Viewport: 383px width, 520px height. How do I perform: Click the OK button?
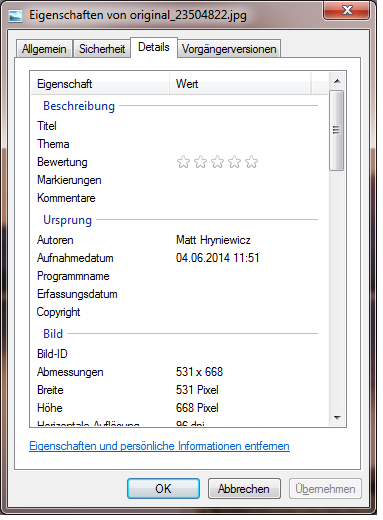pyautogui.click(x=163, y=489)
